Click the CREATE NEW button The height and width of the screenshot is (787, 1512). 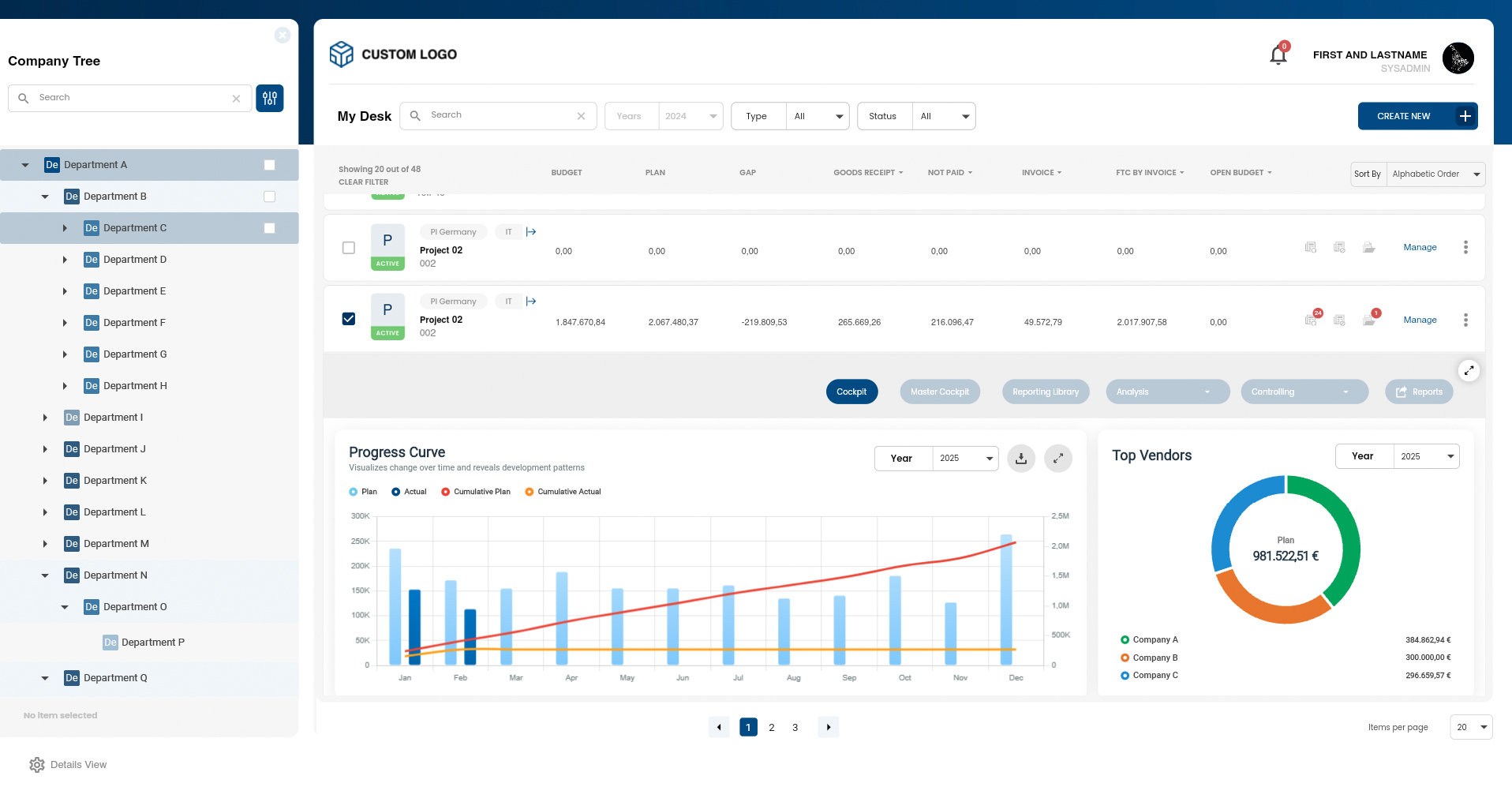click(x=1417, y=116)
